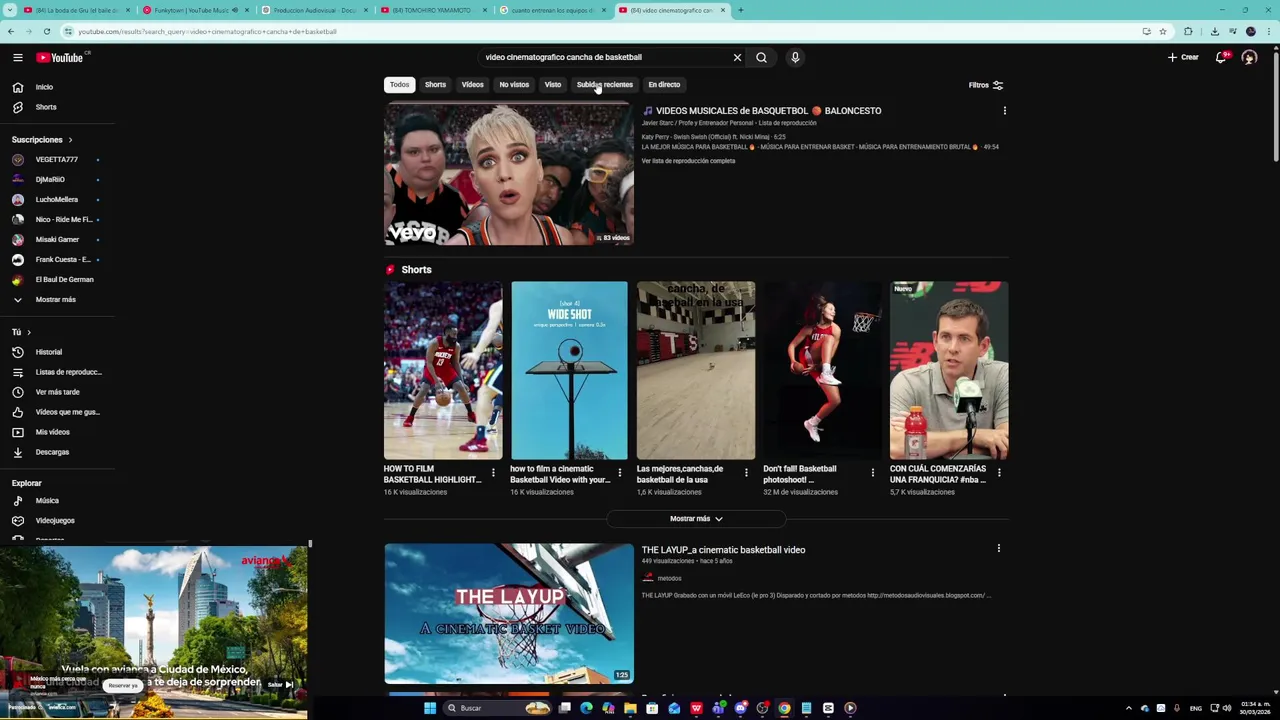The image size is (1280, 720).
Task: Skip the avianca ad with Saltar
Action: click(x=280, y=685)
